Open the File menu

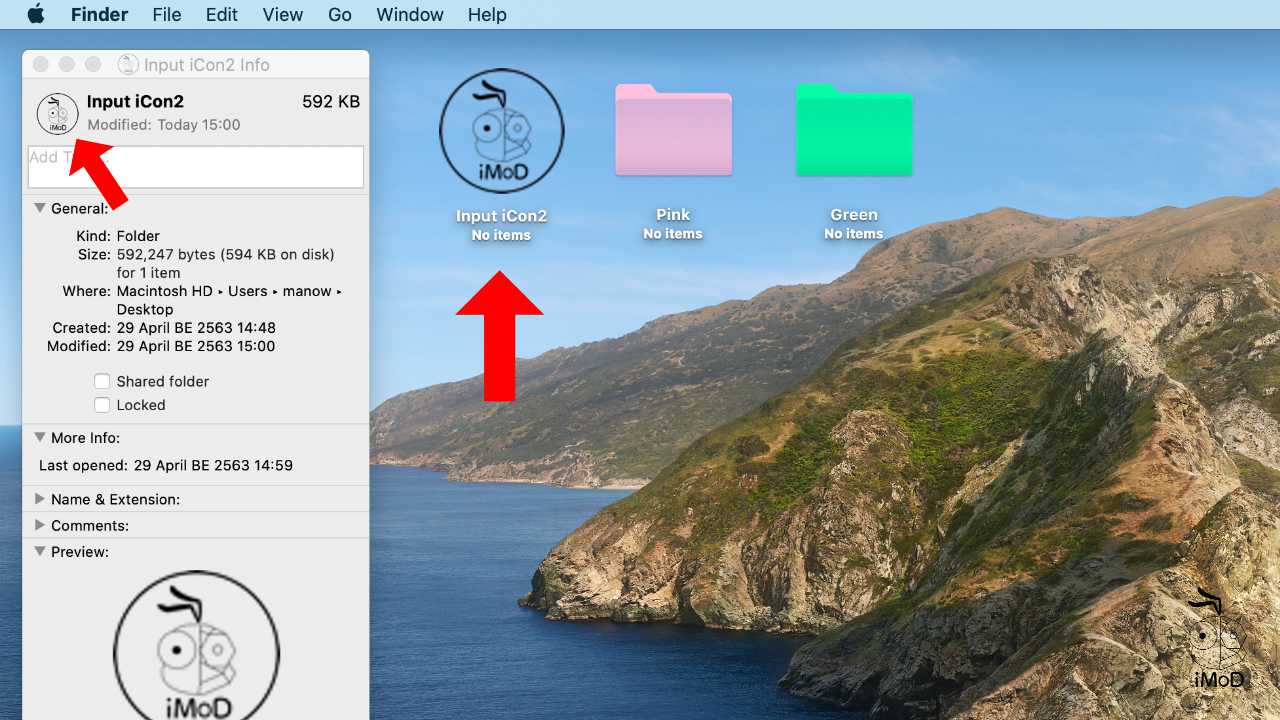coord(167,14)
